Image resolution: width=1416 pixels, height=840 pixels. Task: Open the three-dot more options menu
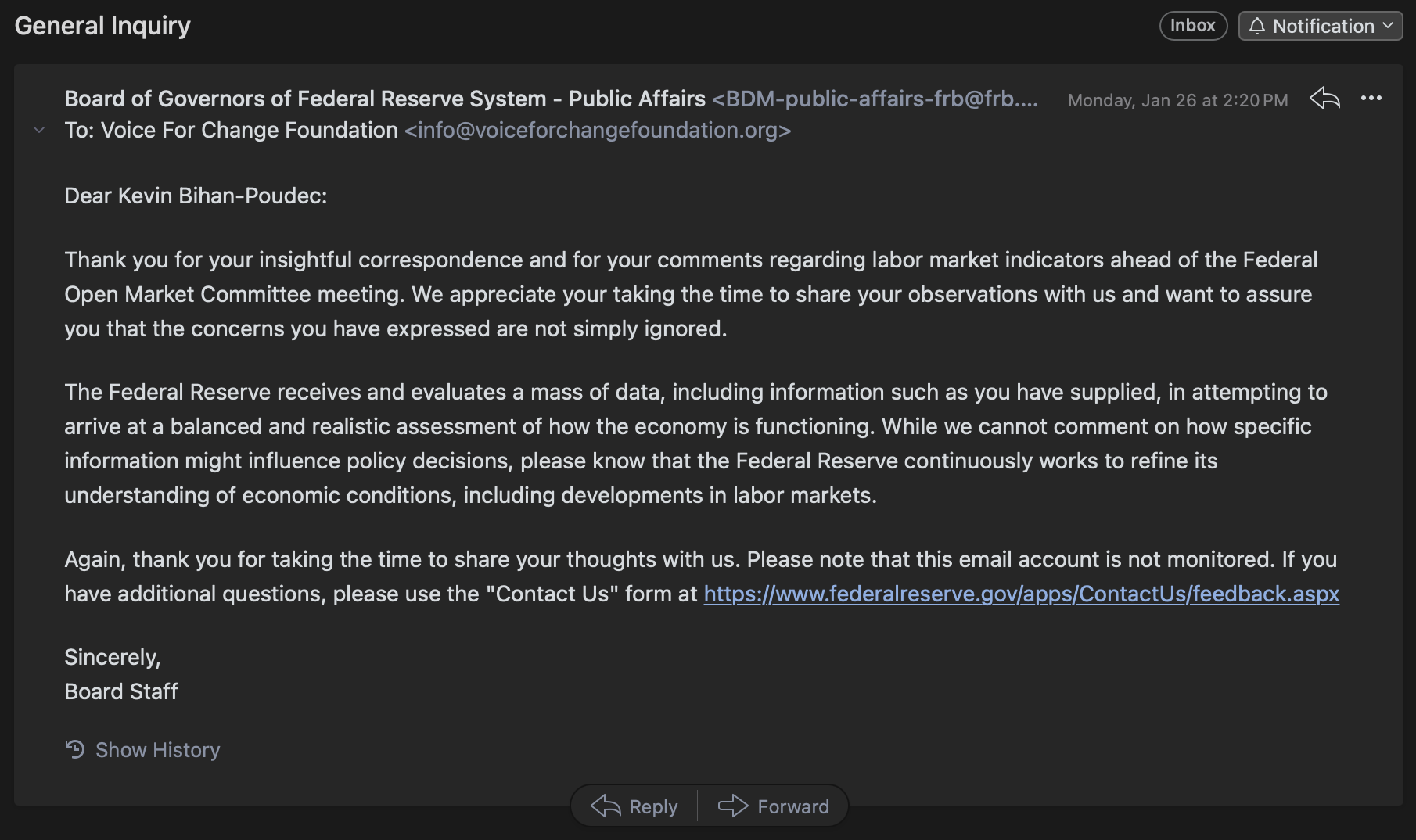(x=1371, y=99)
